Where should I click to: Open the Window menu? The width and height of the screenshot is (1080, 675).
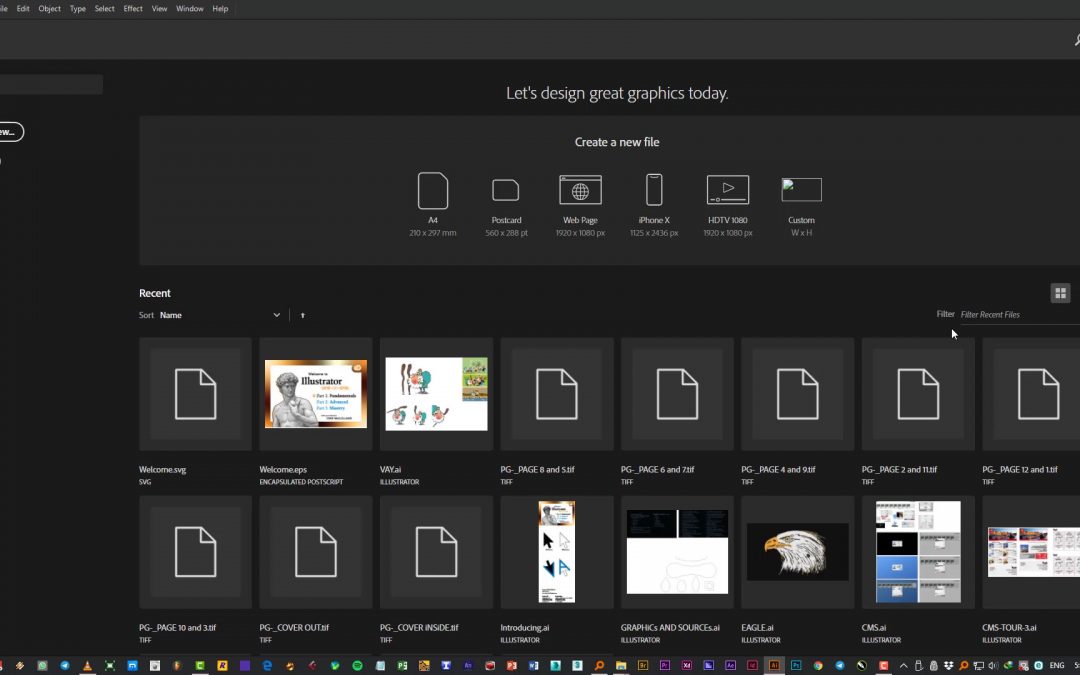tap(189, 8)
